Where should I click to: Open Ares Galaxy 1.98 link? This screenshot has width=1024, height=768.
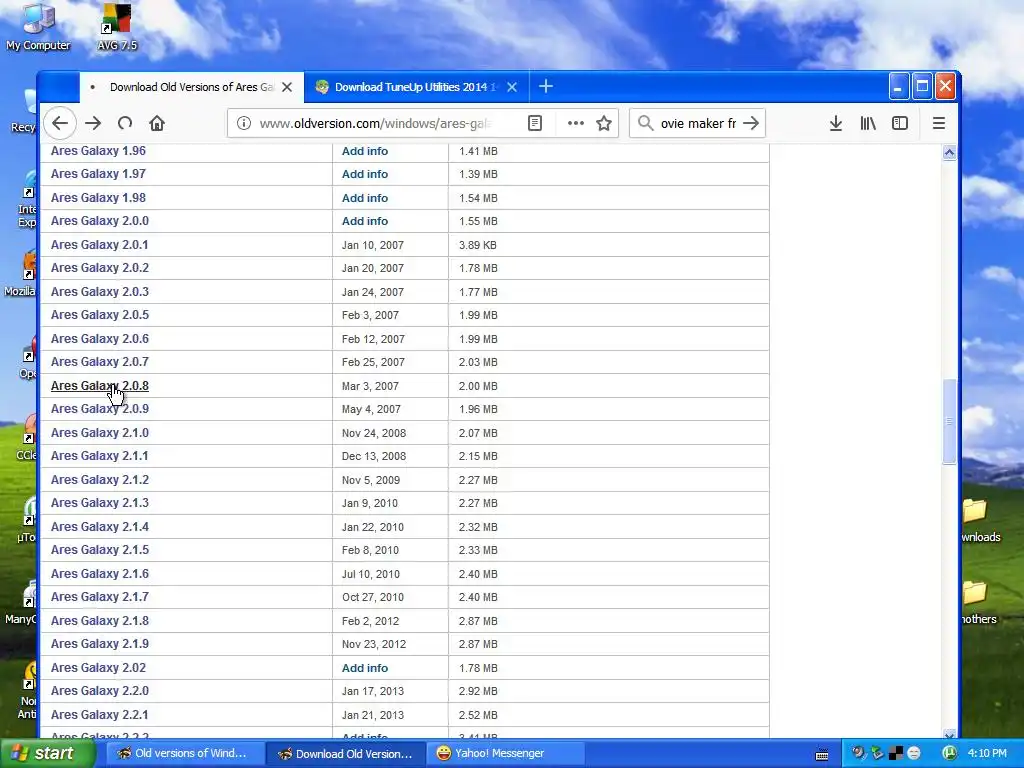pos(98,197)
